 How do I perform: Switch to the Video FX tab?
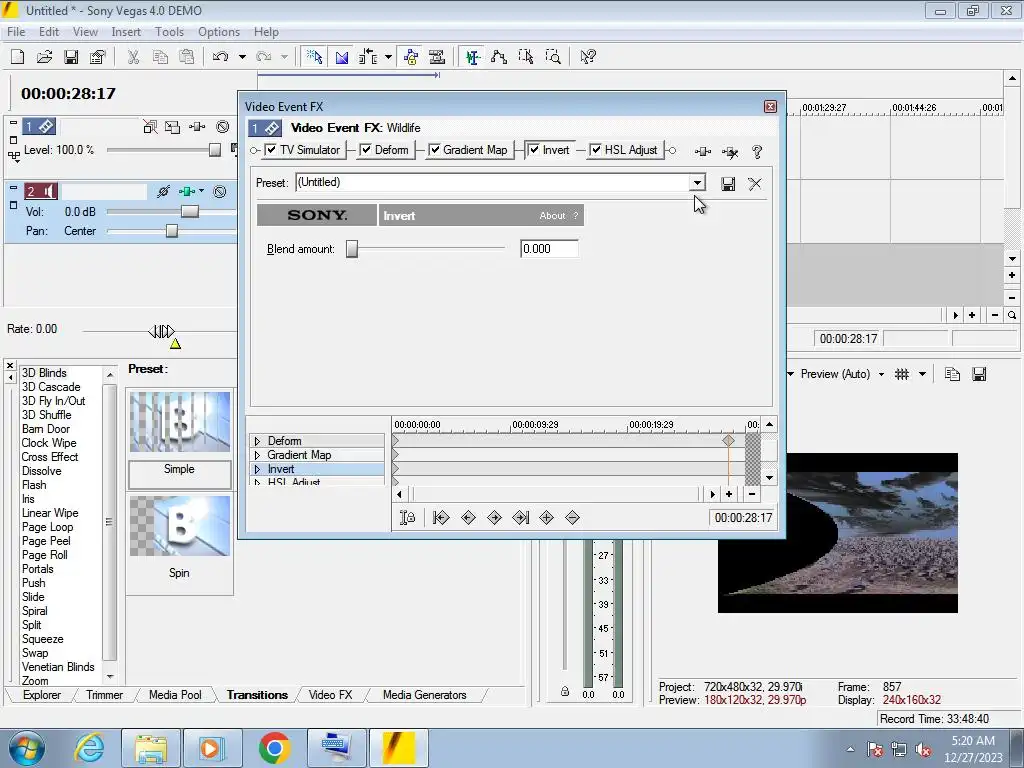point(330,695)
